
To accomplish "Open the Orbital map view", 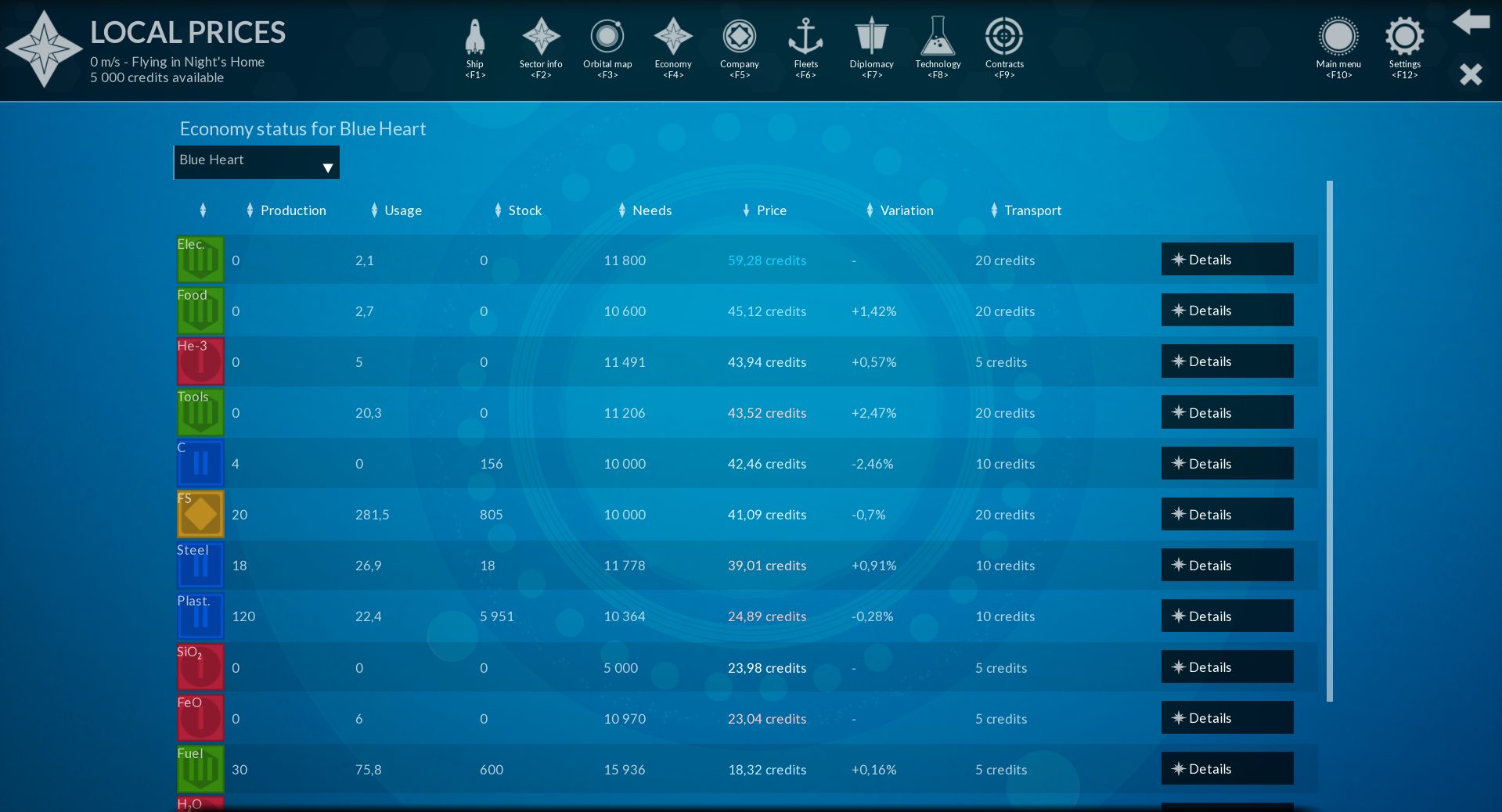I will tap(607, 48).
